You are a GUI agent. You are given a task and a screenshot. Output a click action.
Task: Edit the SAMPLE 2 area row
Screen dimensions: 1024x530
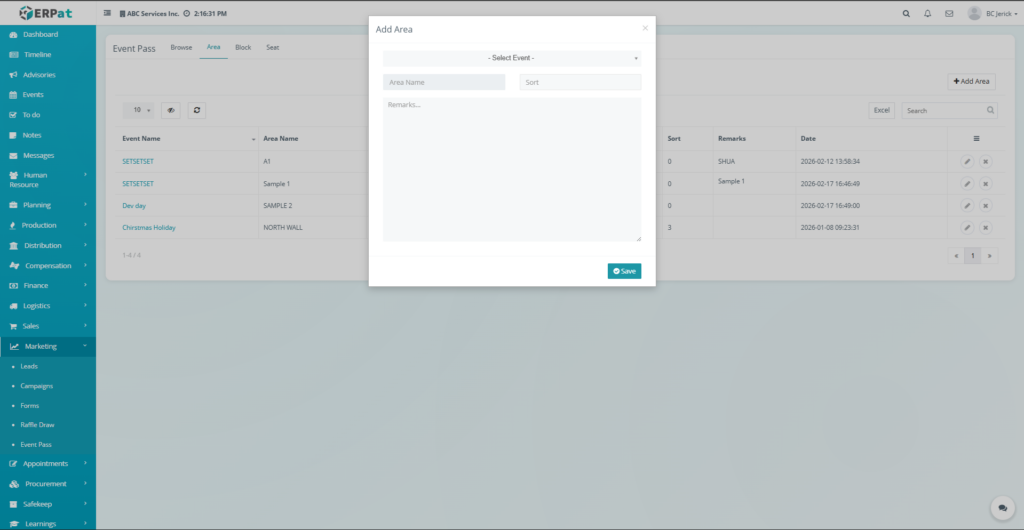(x=967, y=206)
